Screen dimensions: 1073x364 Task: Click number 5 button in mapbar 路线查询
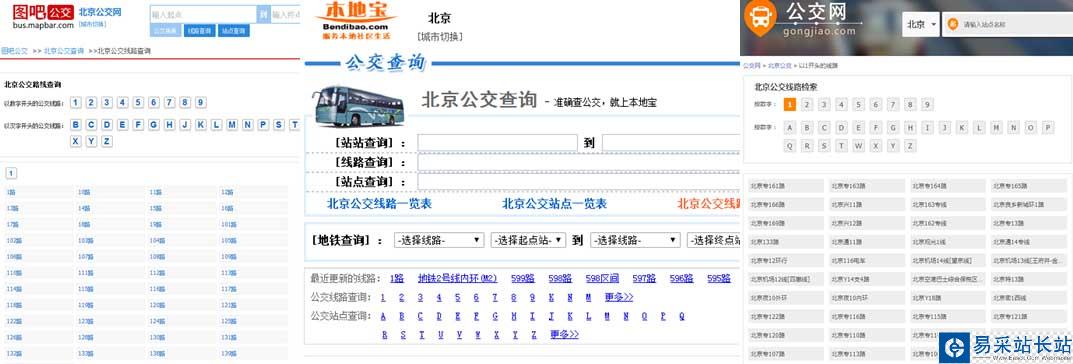click(138, 103)
